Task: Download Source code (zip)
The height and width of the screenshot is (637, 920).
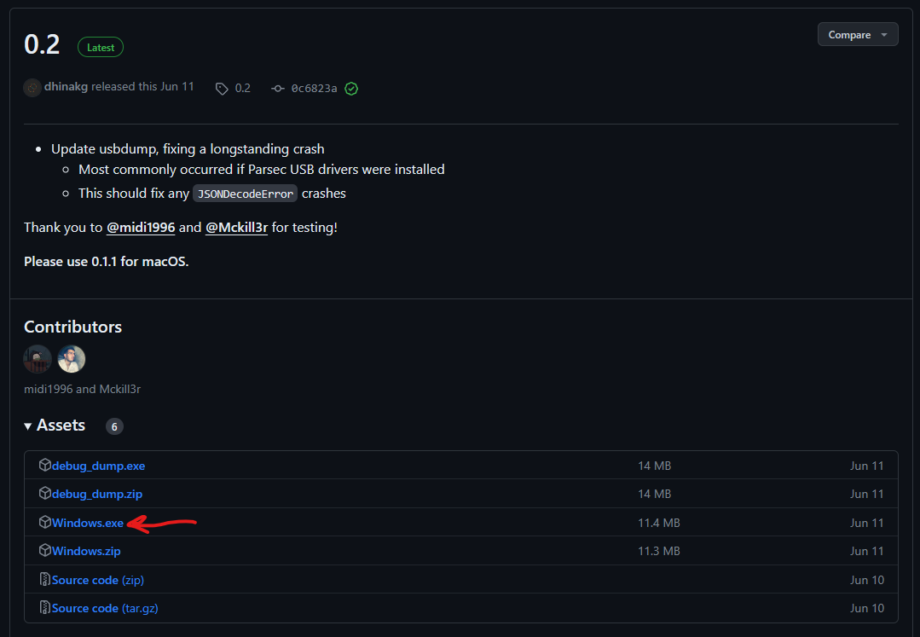Action: [98, 580]
